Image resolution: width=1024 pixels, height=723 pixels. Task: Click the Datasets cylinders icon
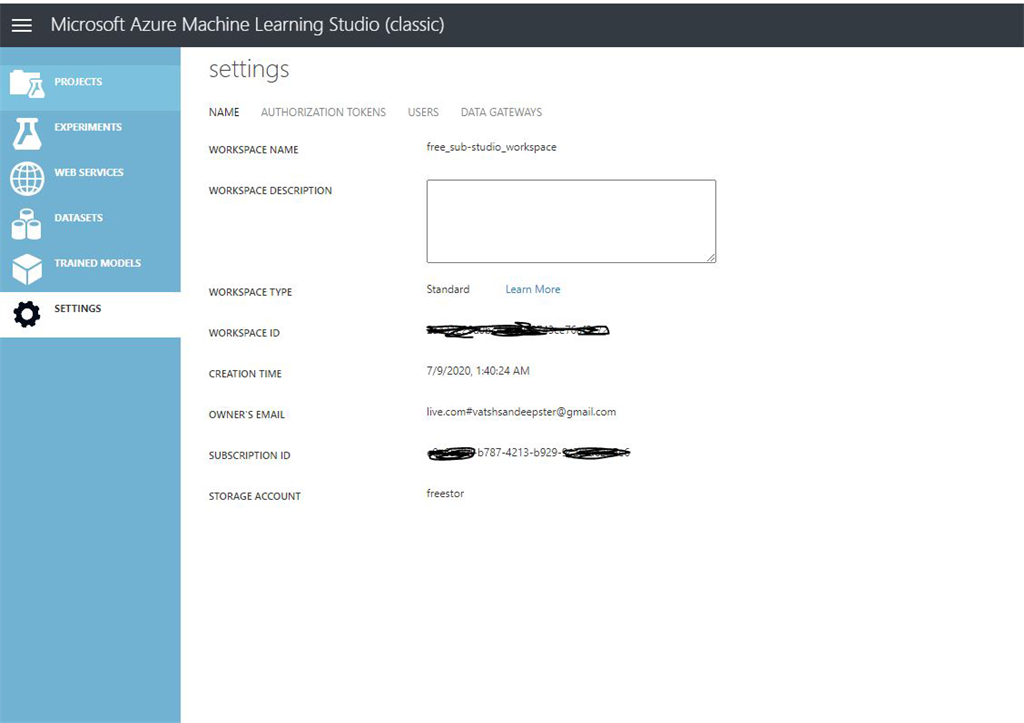coord(27,224)
